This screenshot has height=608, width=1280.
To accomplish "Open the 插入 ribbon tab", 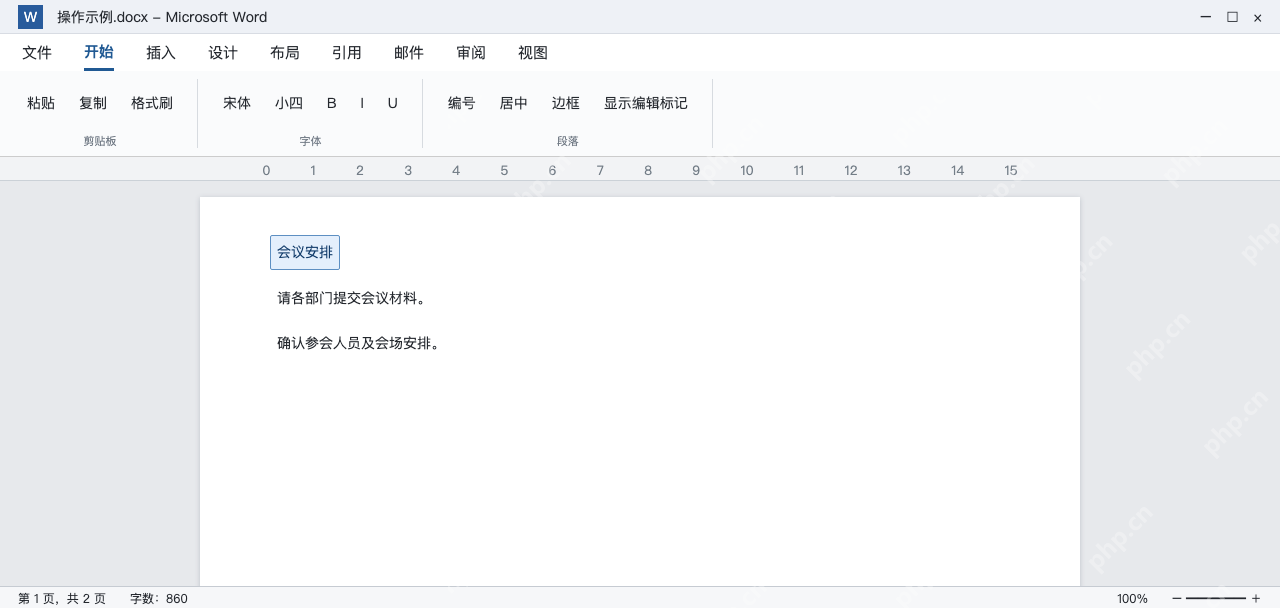I will click(161, 53).
